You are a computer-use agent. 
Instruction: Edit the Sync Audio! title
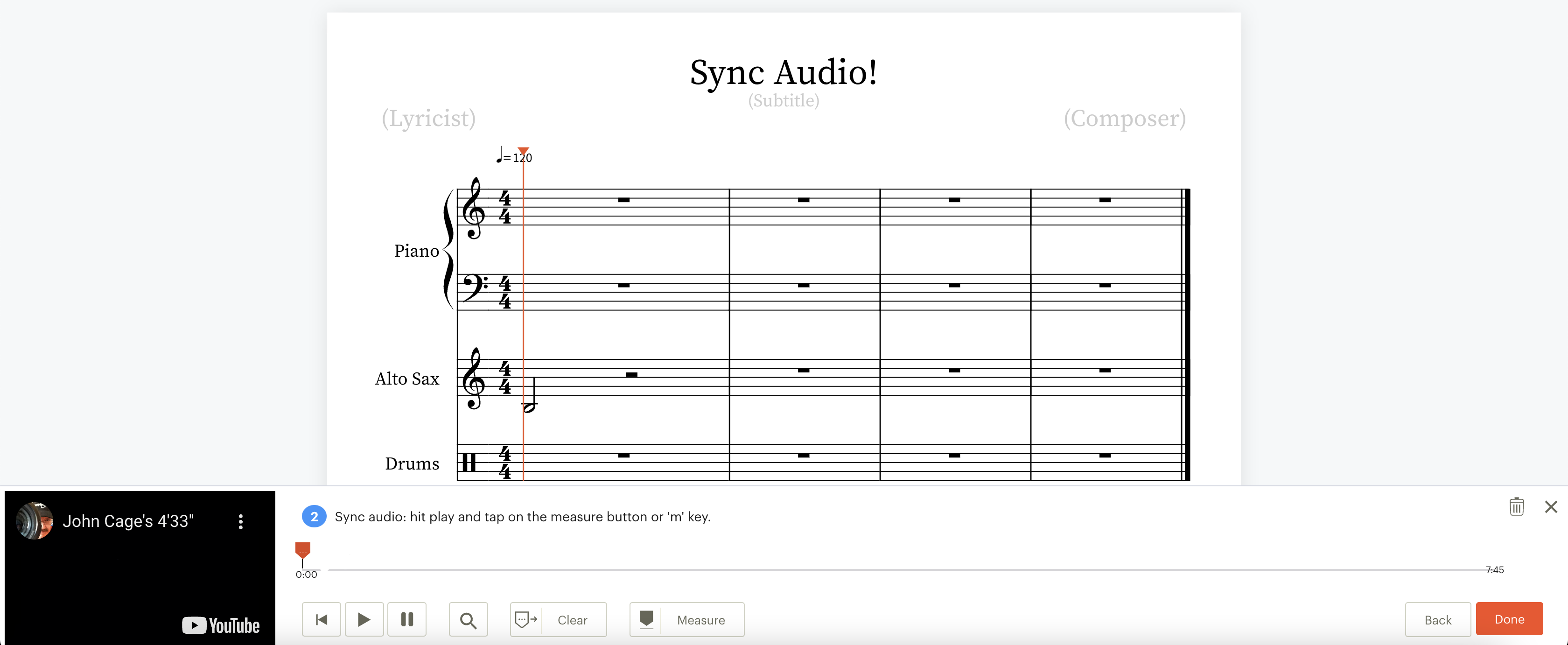pyautogui.click(x=784, y=72)
